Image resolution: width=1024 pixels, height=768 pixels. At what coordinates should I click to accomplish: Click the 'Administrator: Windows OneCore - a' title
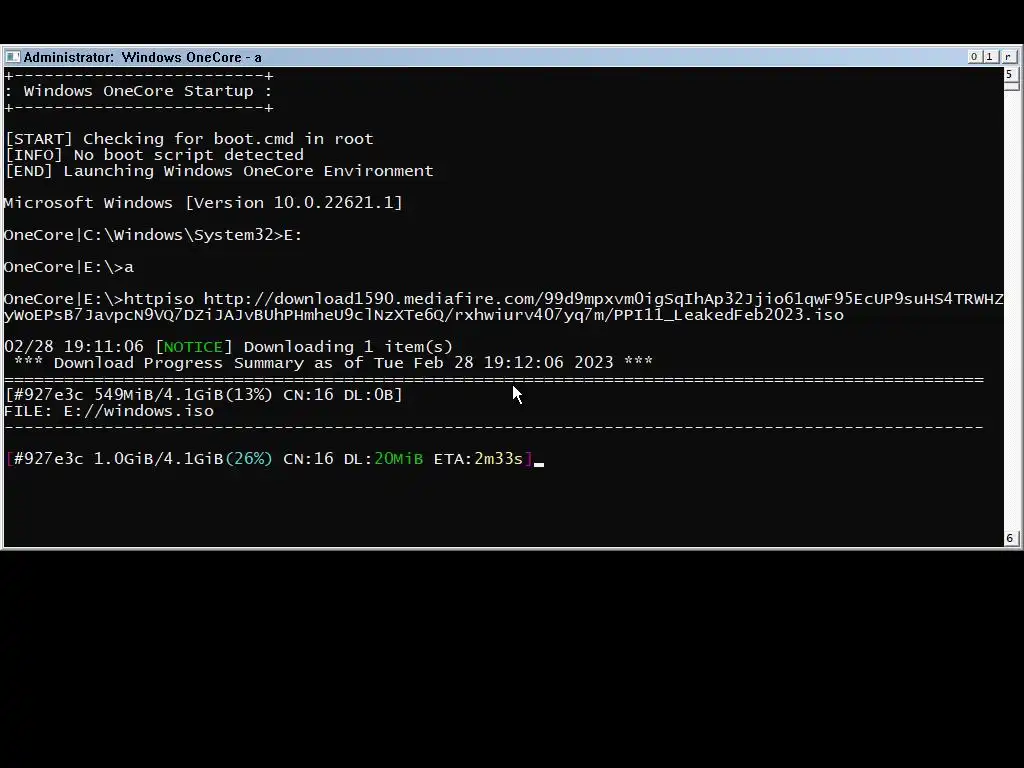pos(142,57)
